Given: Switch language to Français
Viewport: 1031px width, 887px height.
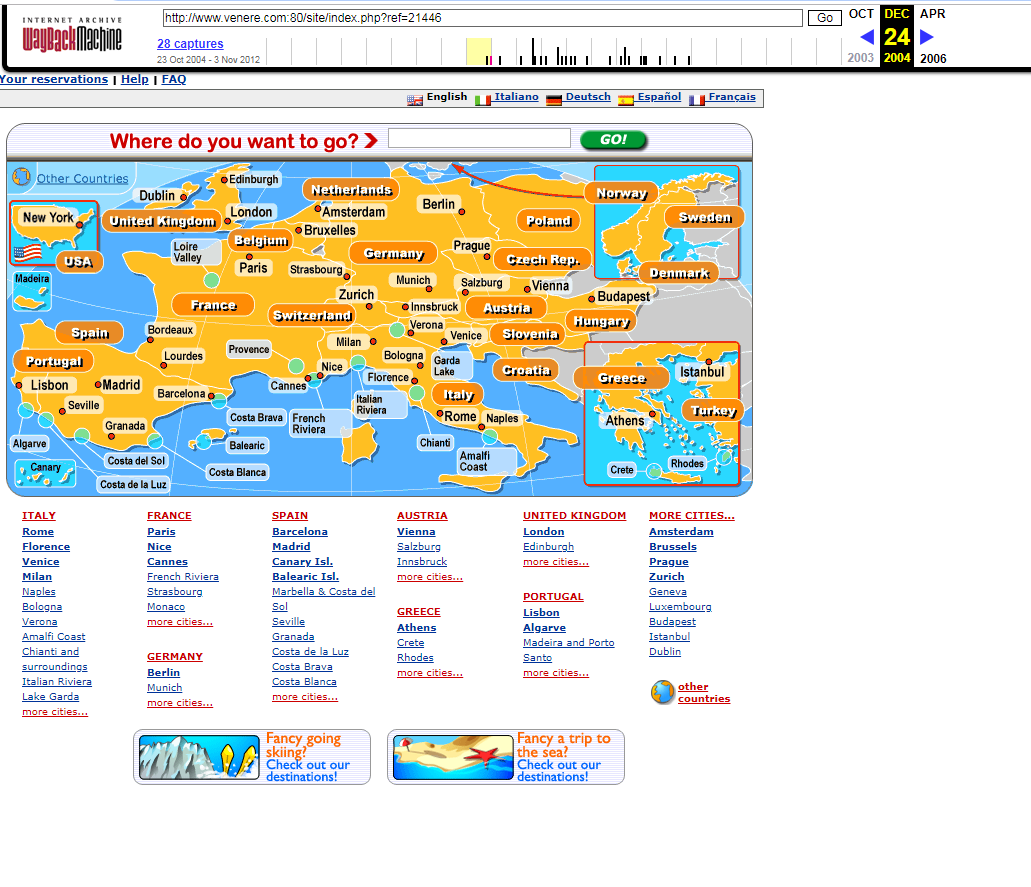Looking at the screenshot, I should (x=732, y=97).
